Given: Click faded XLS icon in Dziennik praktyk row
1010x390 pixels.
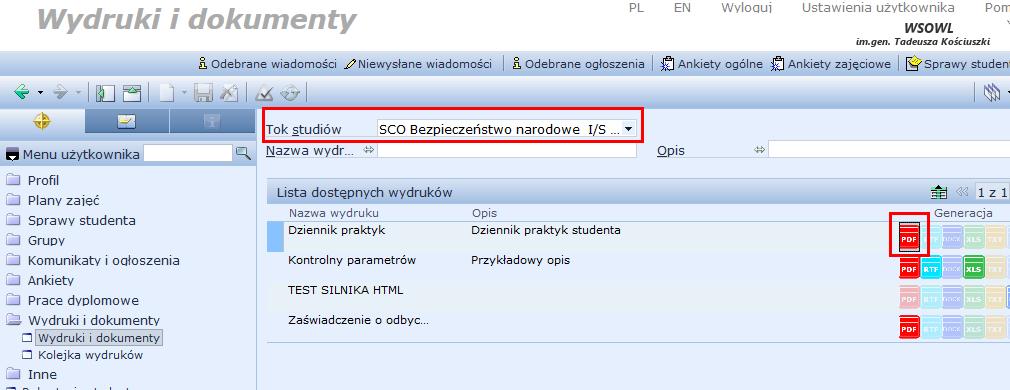Looking at the screenshot, I should [974, 237].
